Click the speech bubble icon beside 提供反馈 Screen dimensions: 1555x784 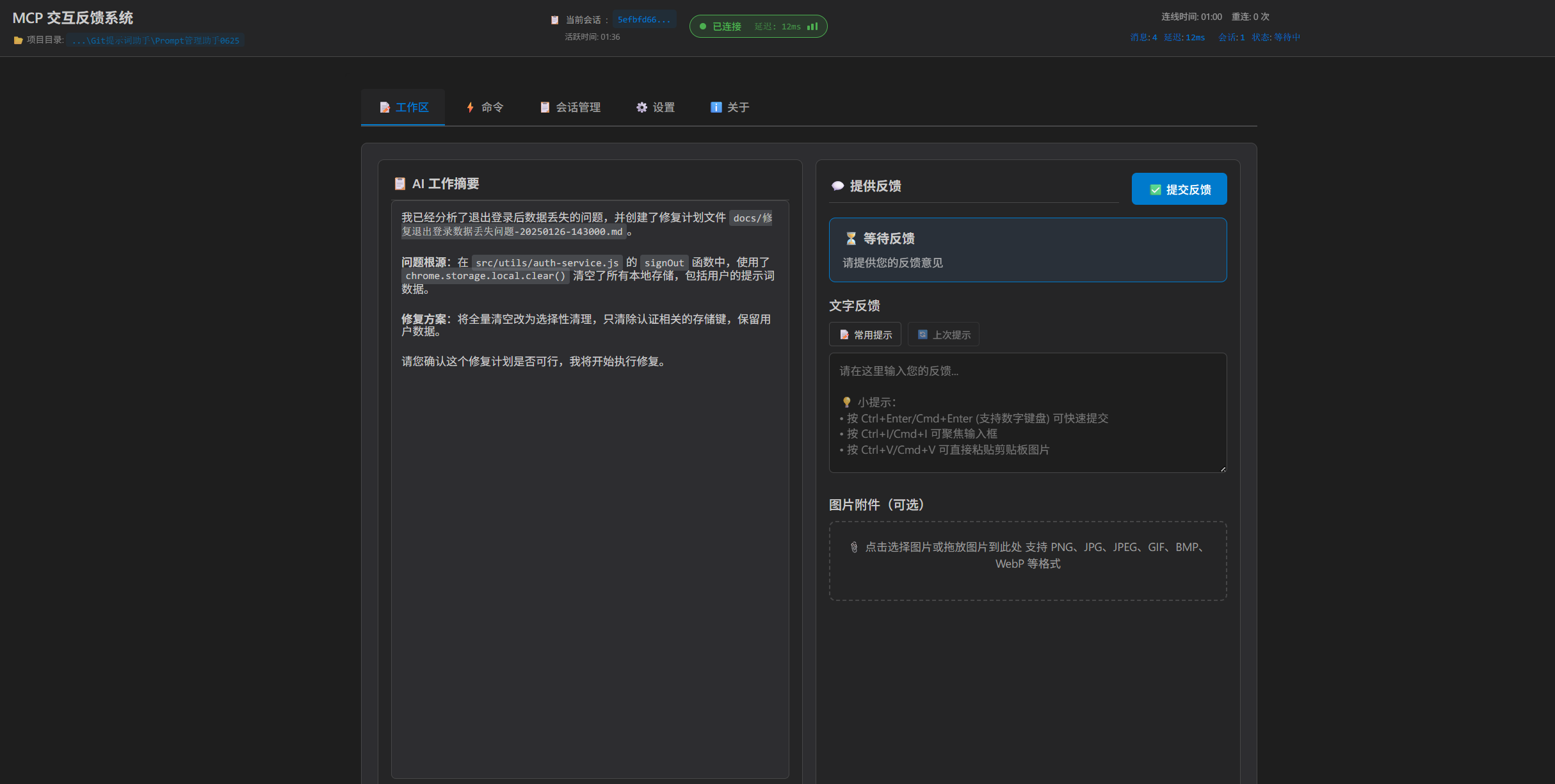tap(837, 186)
